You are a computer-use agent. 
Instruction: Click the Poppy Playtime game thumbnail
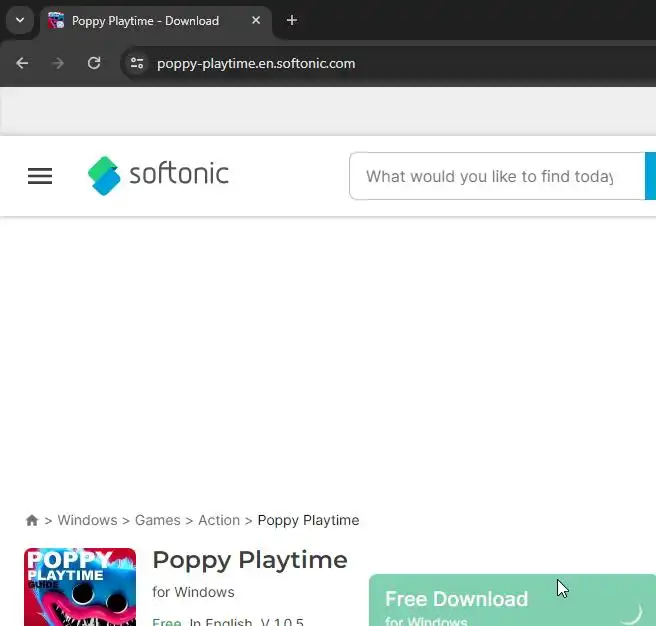pyautogui.click(x=80, y=587)
